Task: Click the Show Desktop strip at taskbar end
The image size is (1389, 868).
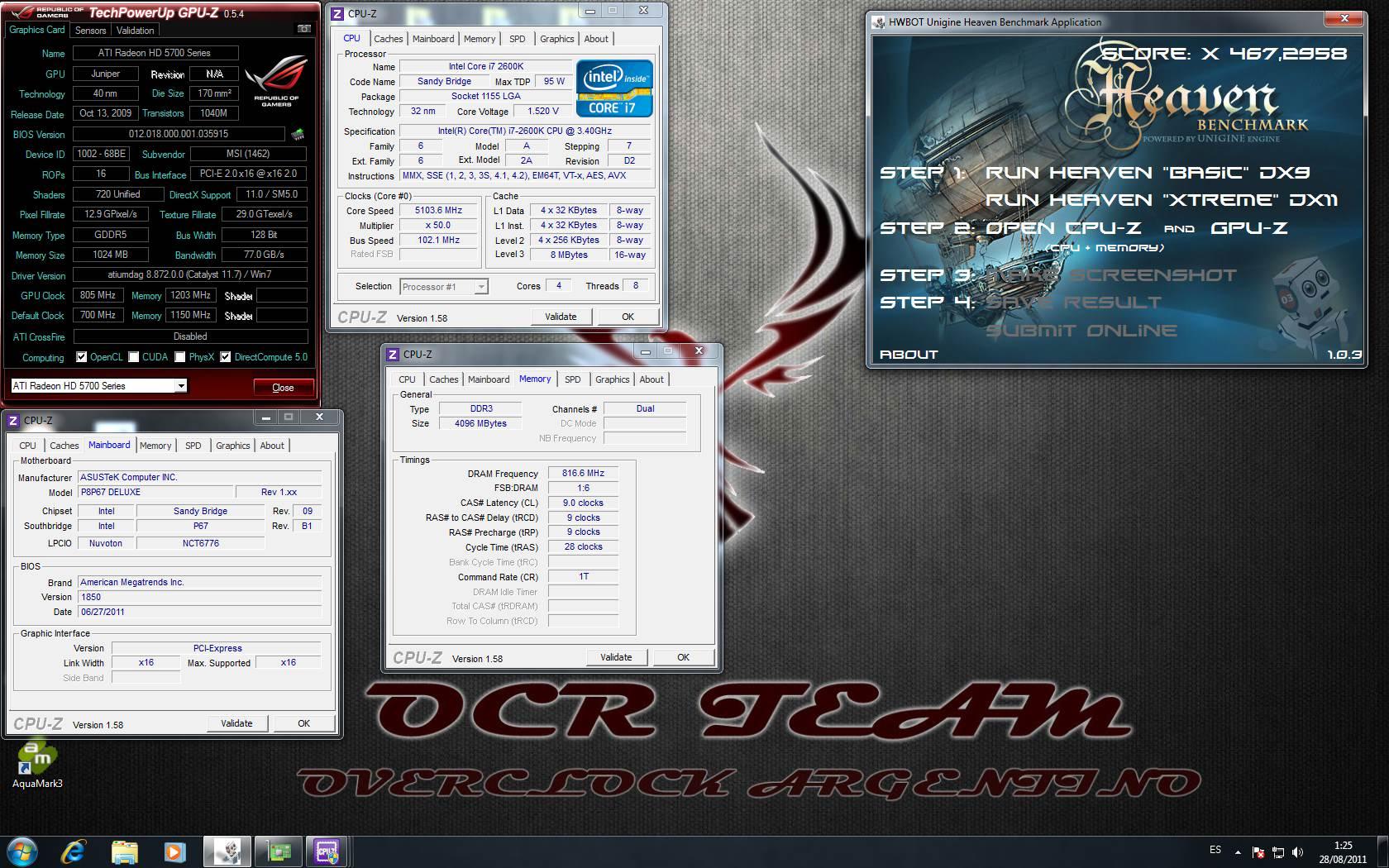Action: [x=1382, y=851]
